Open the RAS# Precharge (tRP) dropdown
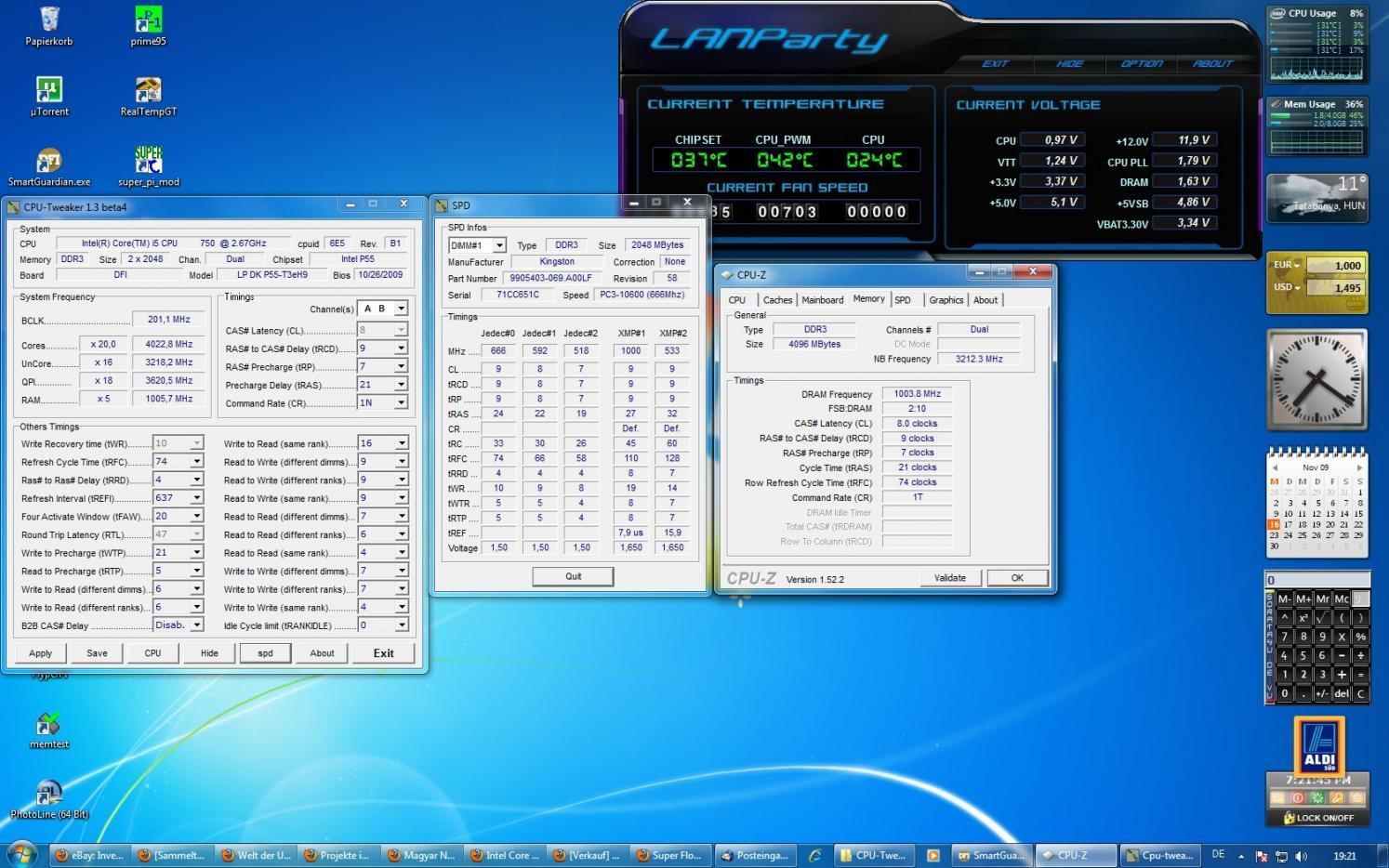The width and height of the screenshot is (1389, 868). click(x=402, y=366)
